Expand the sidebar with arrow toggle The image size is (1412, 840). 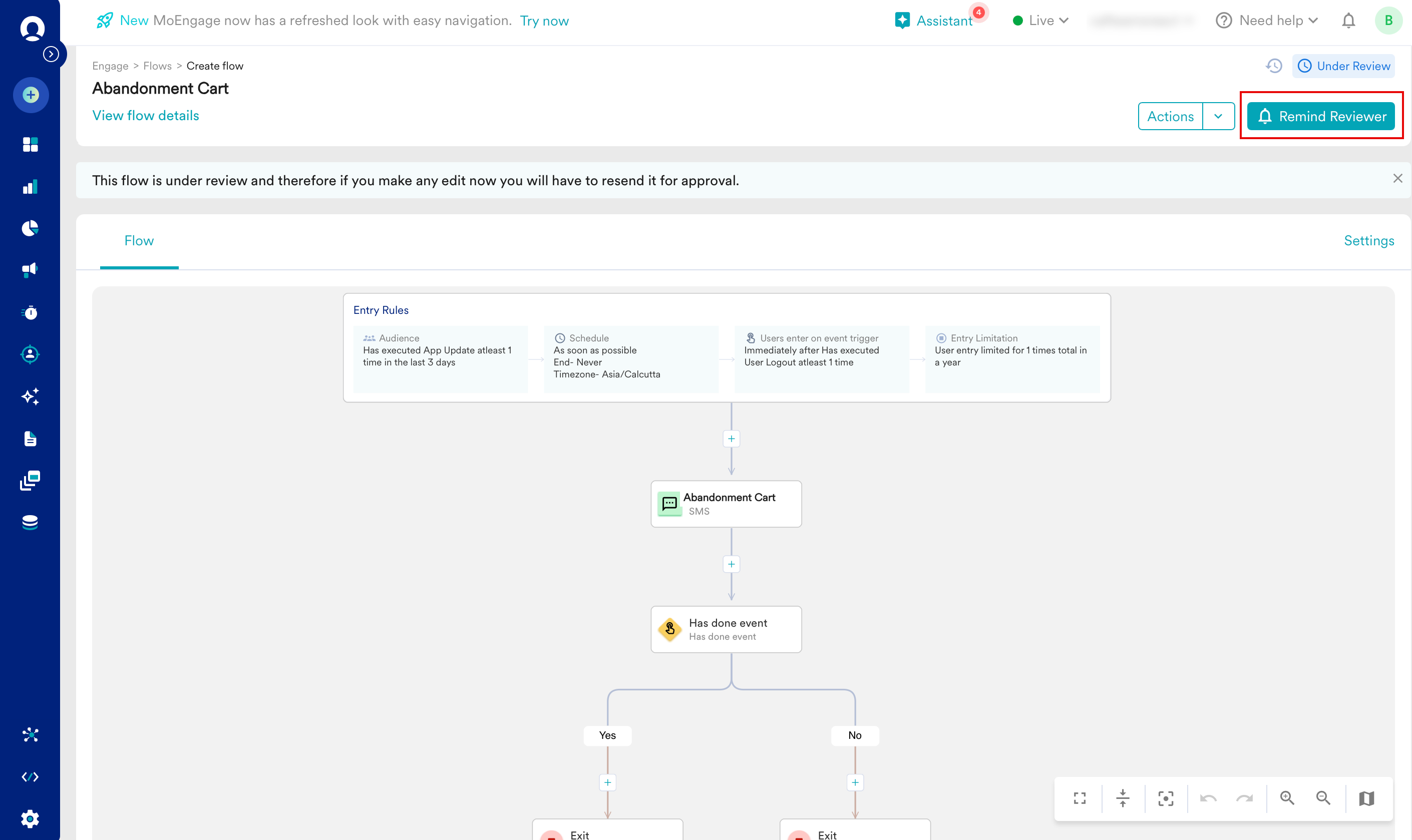51,55
